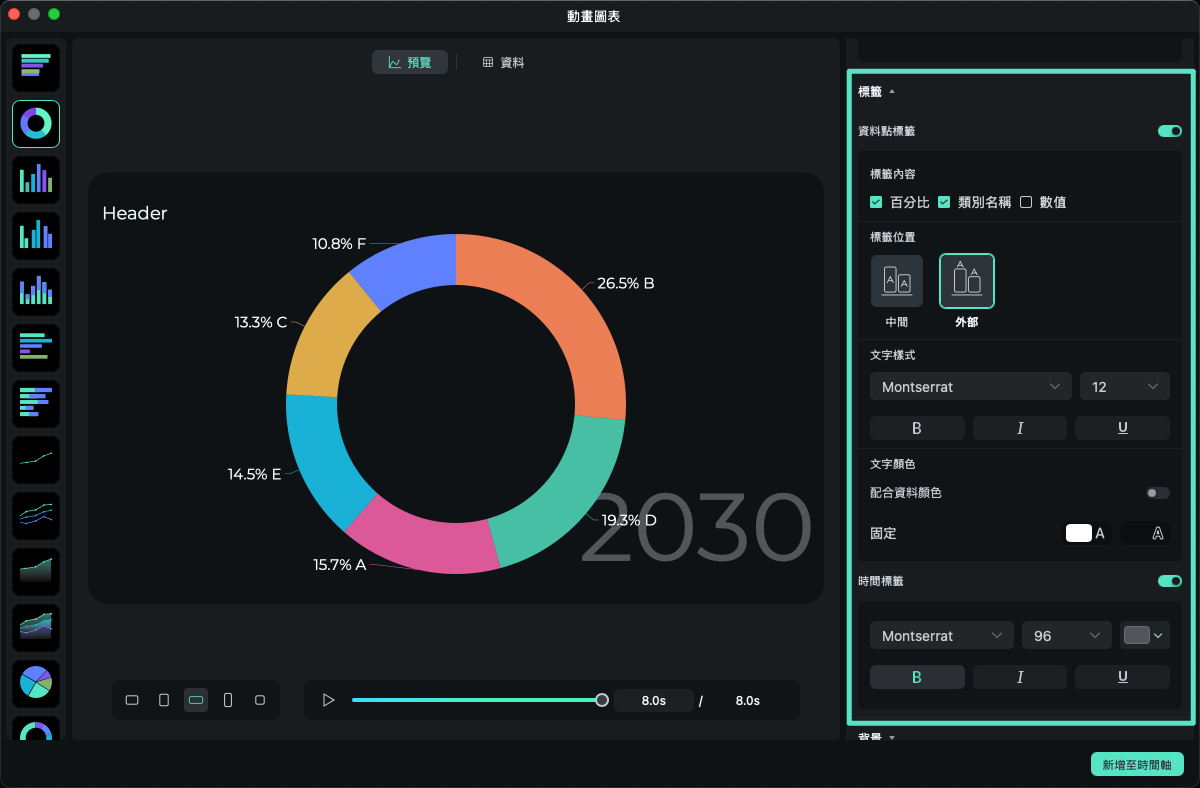Uncheck the 百分比 checkbox
Image resolution: width=1200 pixels, height=788 pixels.
tap(876, 202)
